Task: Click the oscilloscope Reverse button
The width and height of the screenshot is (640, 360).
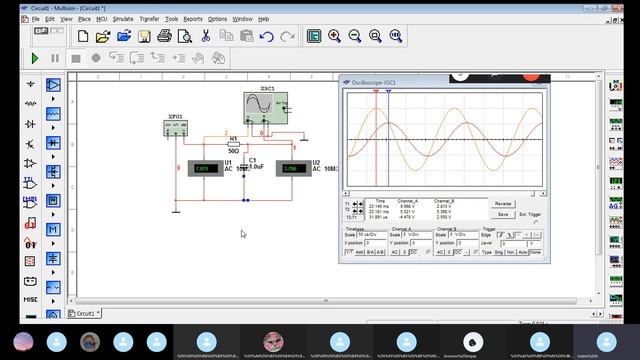Action: click(503, 204)
